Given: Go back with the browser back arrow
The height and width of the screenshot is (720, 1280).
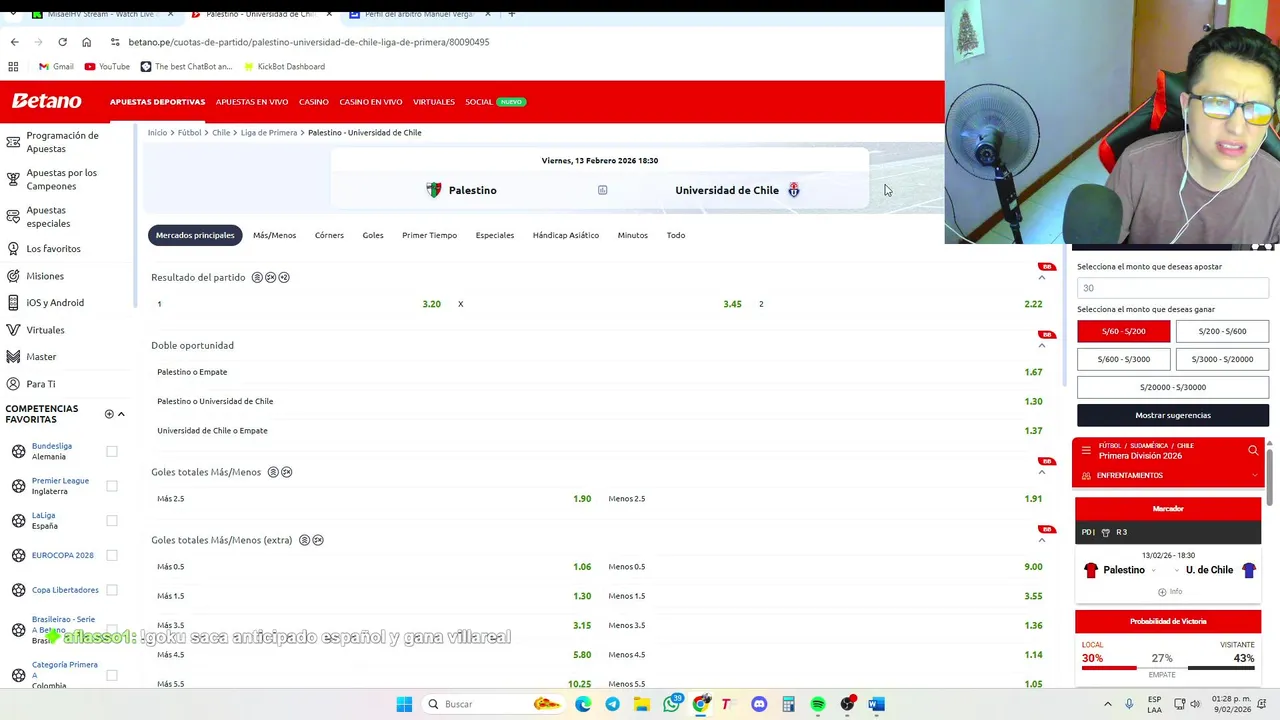Looking at the screenshot, I should coord(14,42).
